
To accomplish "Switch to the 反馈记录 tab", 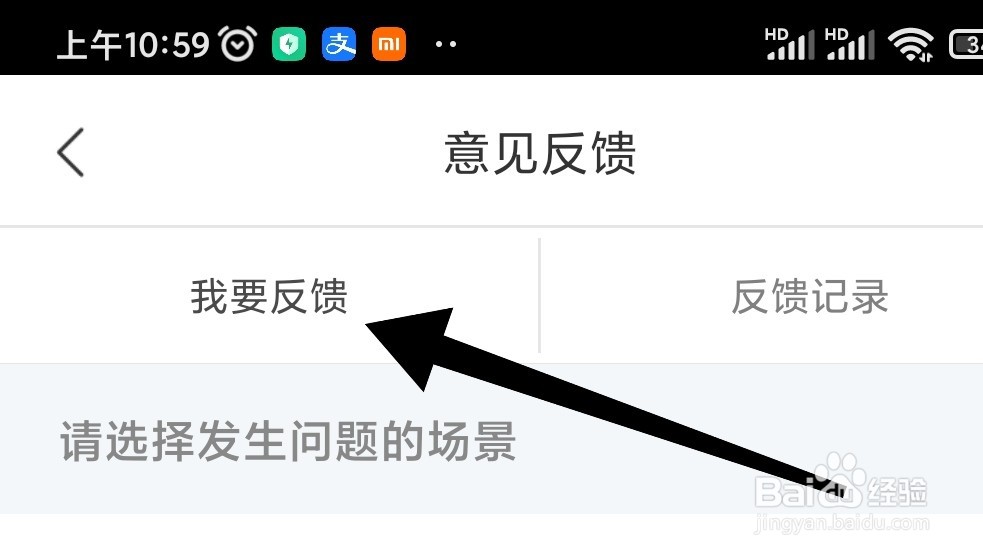I will (x=810, y=296).
